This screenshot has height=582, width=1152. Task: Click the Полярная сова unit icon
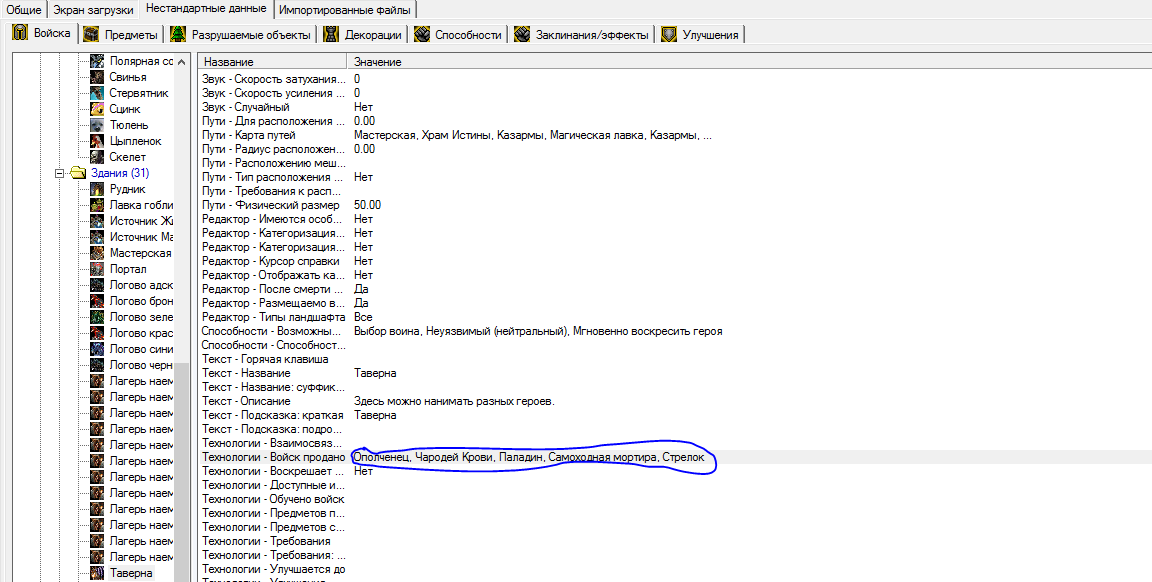click(97, 61)
